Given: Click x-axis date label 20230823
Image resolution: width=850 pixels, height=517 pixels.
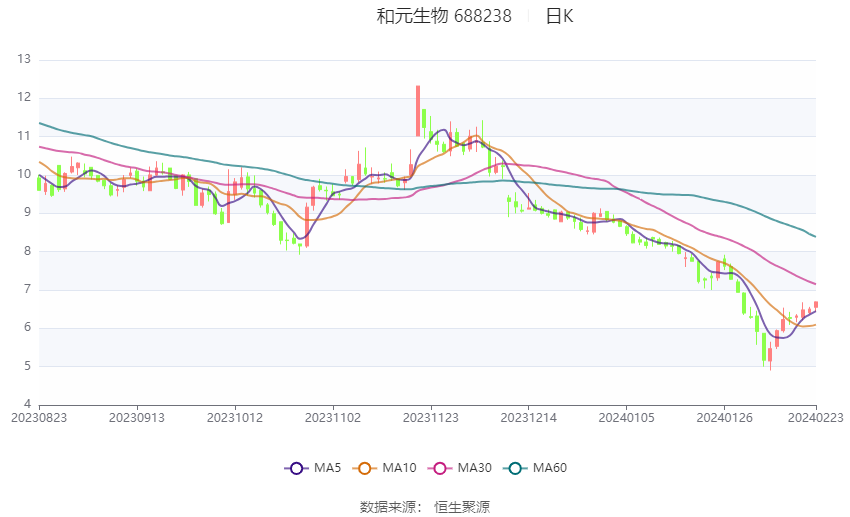Looking at the screenshot, I should [39, 418].
